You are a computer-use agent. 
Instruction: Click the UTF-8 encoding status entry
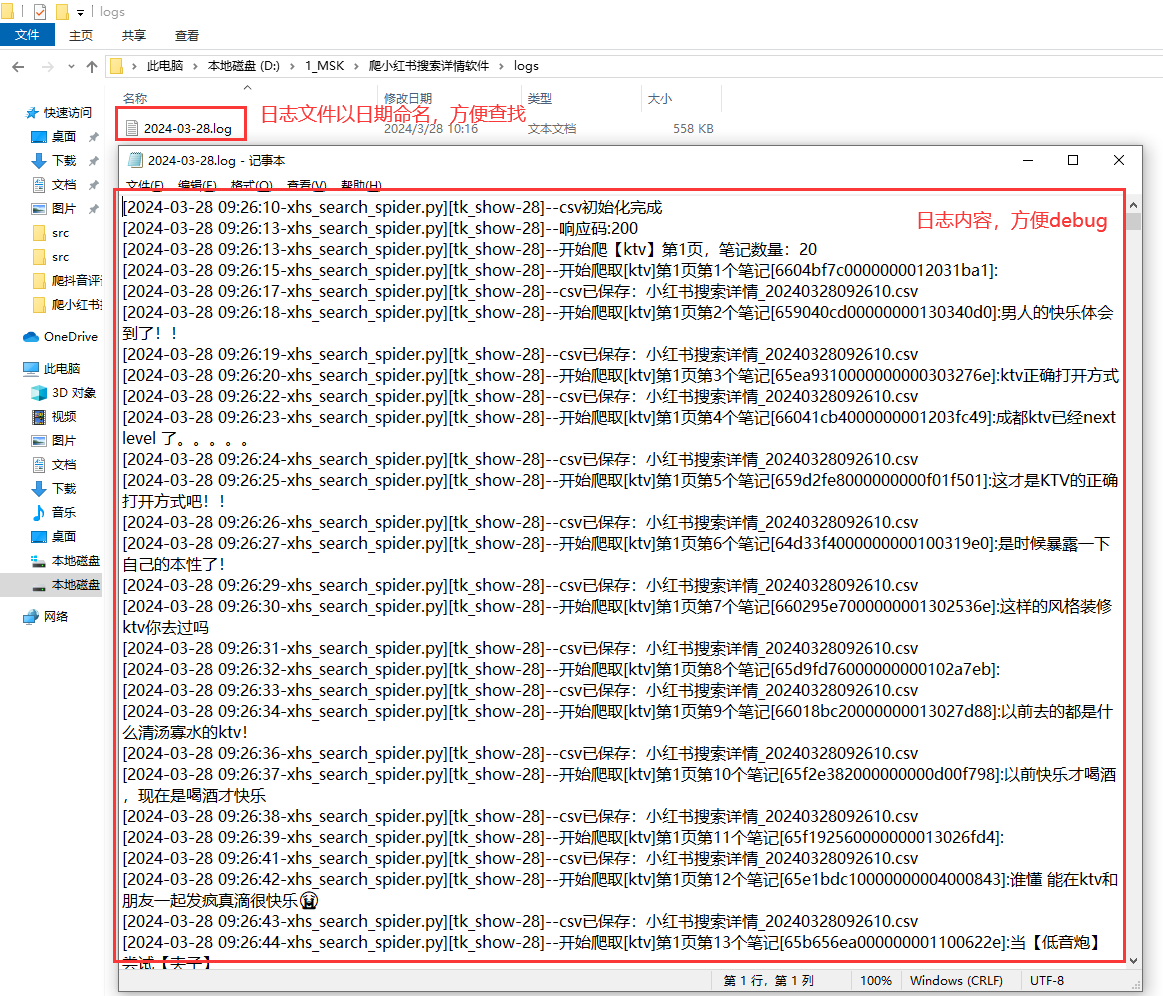click(1047, 980)
